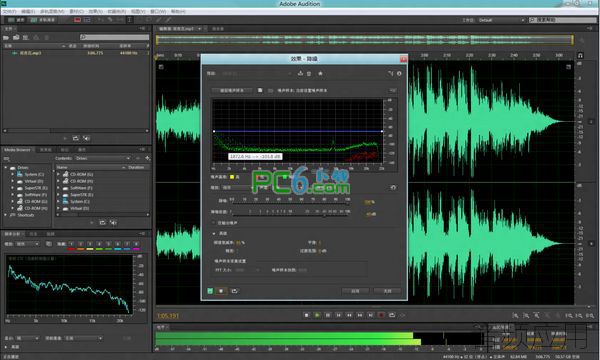Switch to Waveform editor view

[x=16, y=20]
